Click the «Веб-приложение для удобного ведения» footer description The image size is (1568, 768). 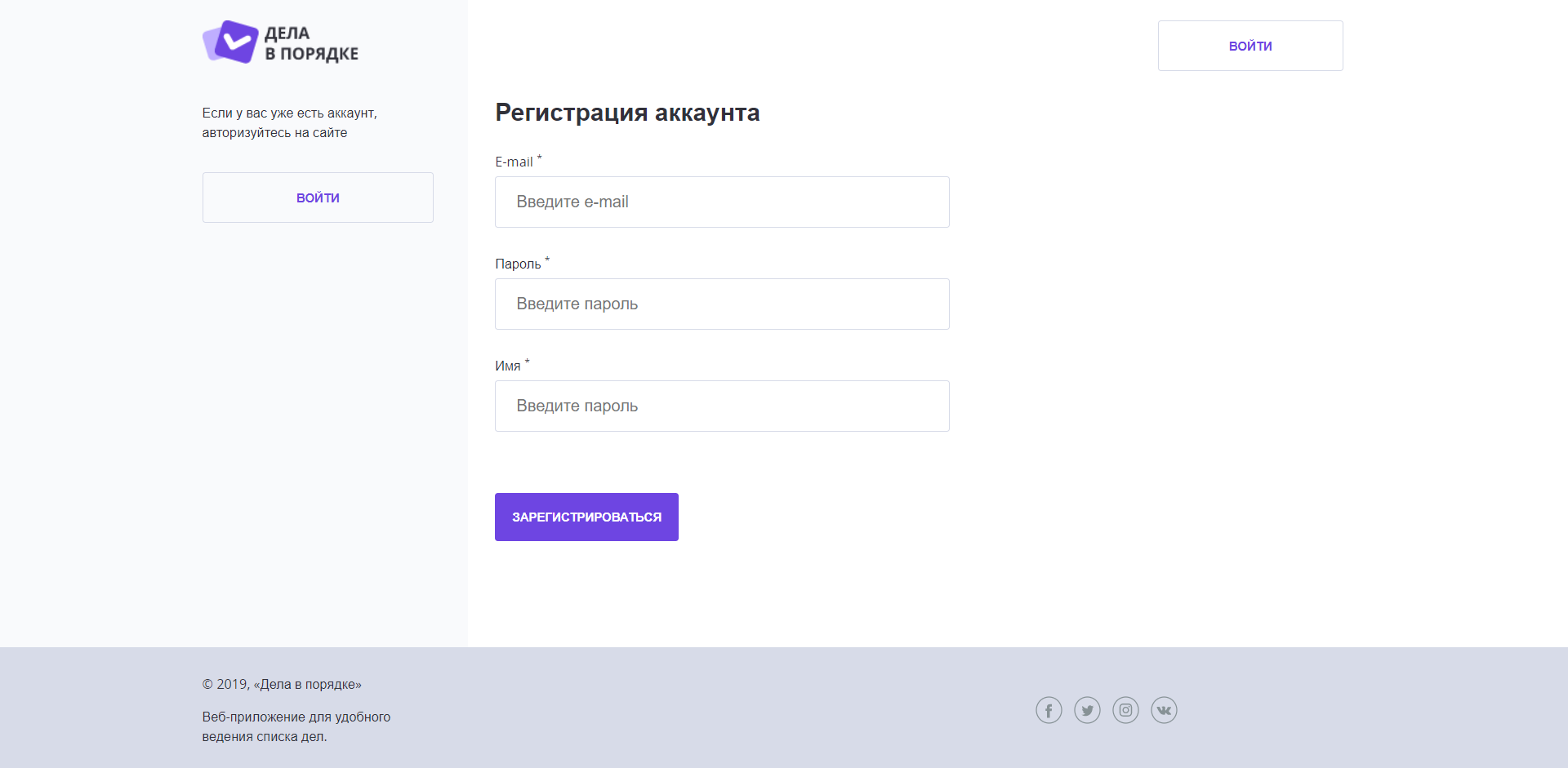[296, 726]
